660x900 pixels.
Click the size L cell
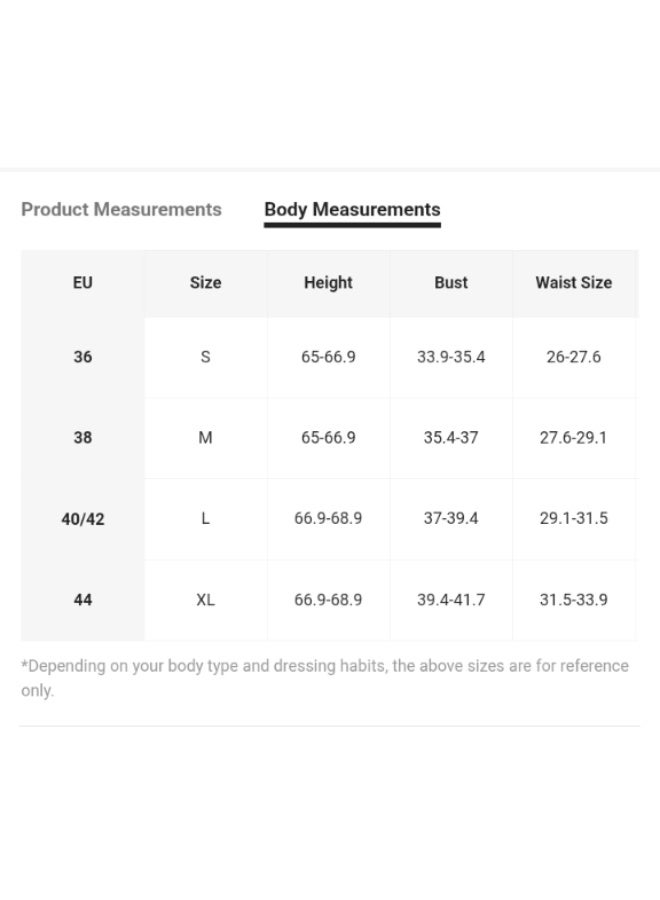click(205, 519)
